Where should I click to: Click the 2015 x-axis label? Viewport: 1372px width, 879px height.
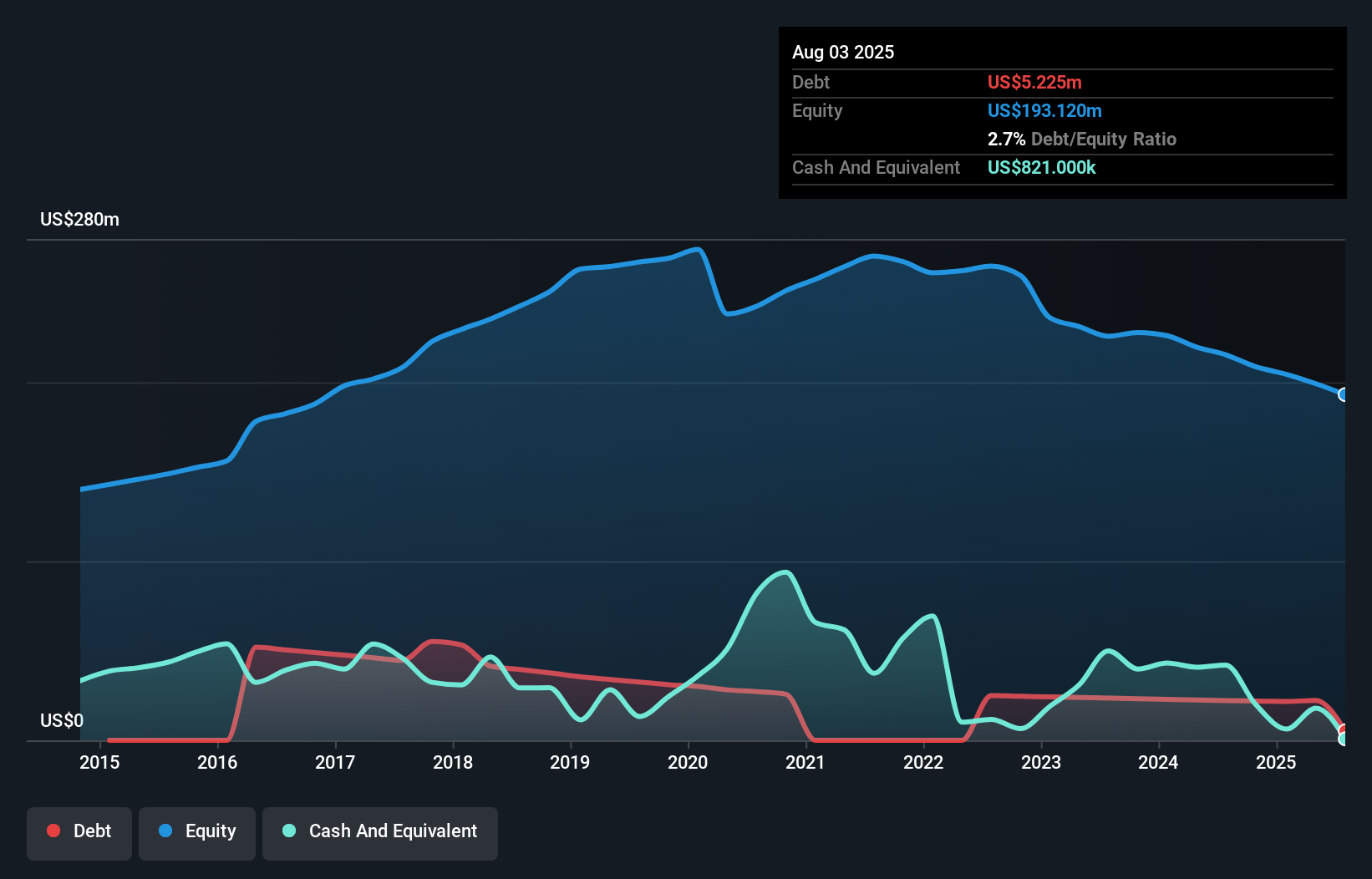(99, 762)
